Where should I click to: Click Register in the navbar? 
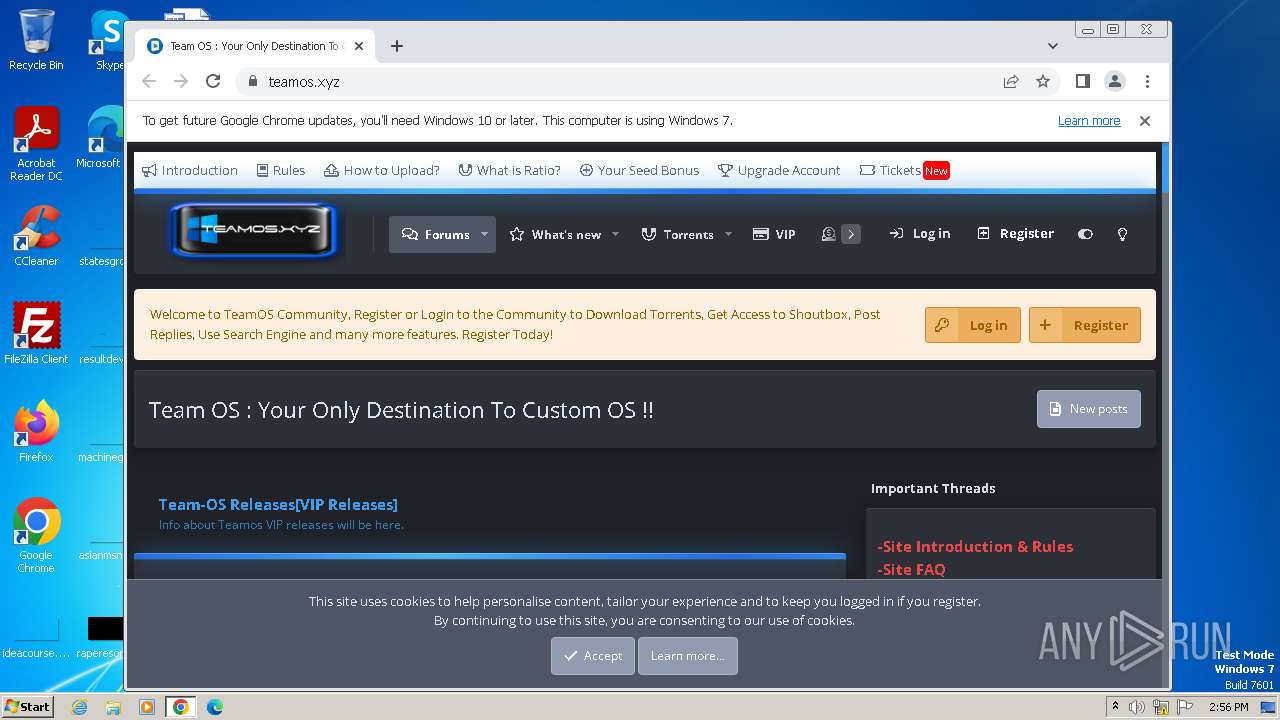[1015, 233]
